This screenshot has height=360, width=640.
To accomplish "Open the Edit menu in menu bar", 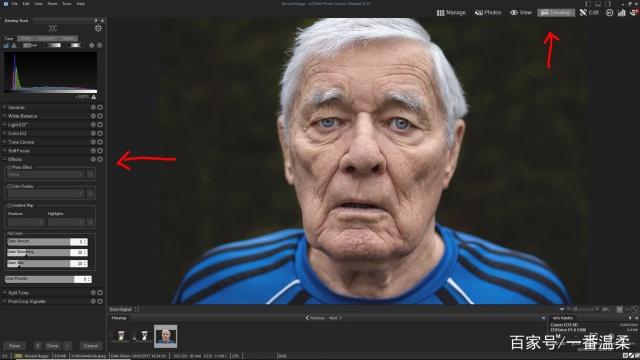I will (x=26, y=4).
